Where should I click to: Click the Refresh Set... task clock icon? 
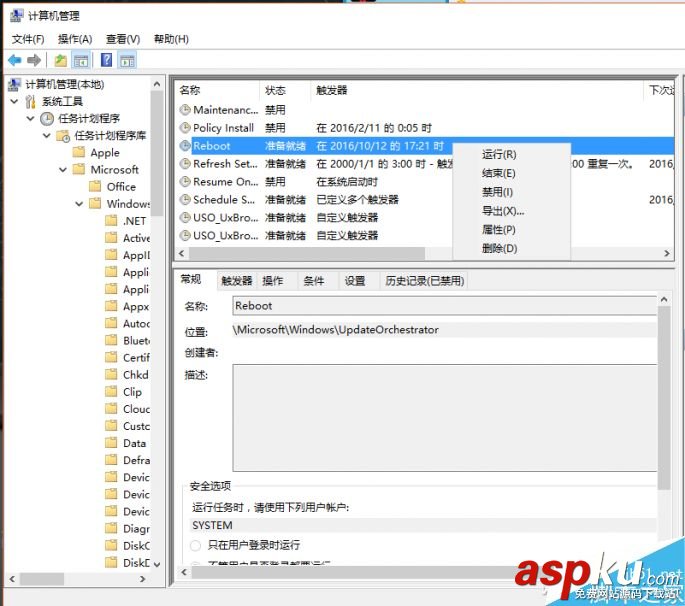(x=185, y=163)
